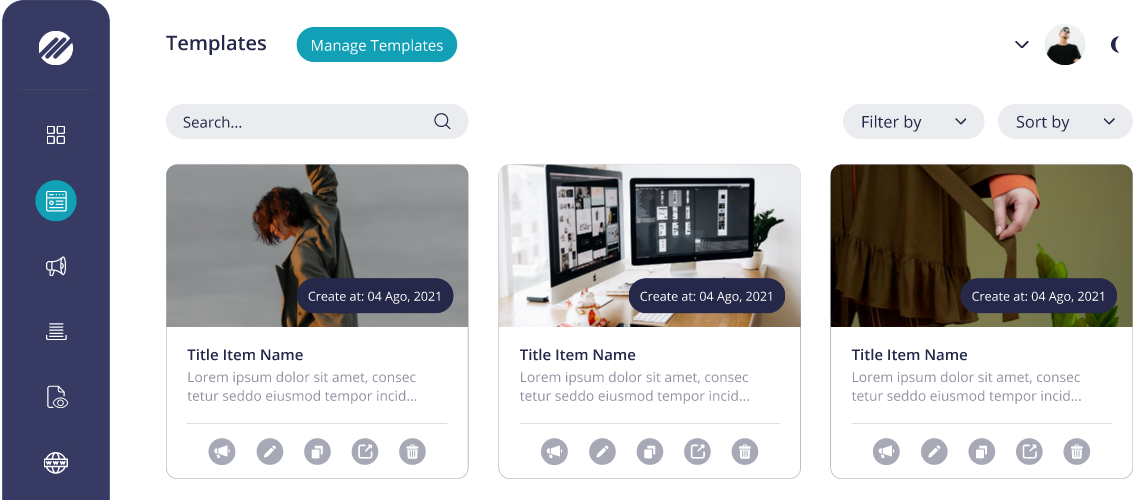Click the Search input field
The height and width of the screenshot is (500, 1133).
317,121
